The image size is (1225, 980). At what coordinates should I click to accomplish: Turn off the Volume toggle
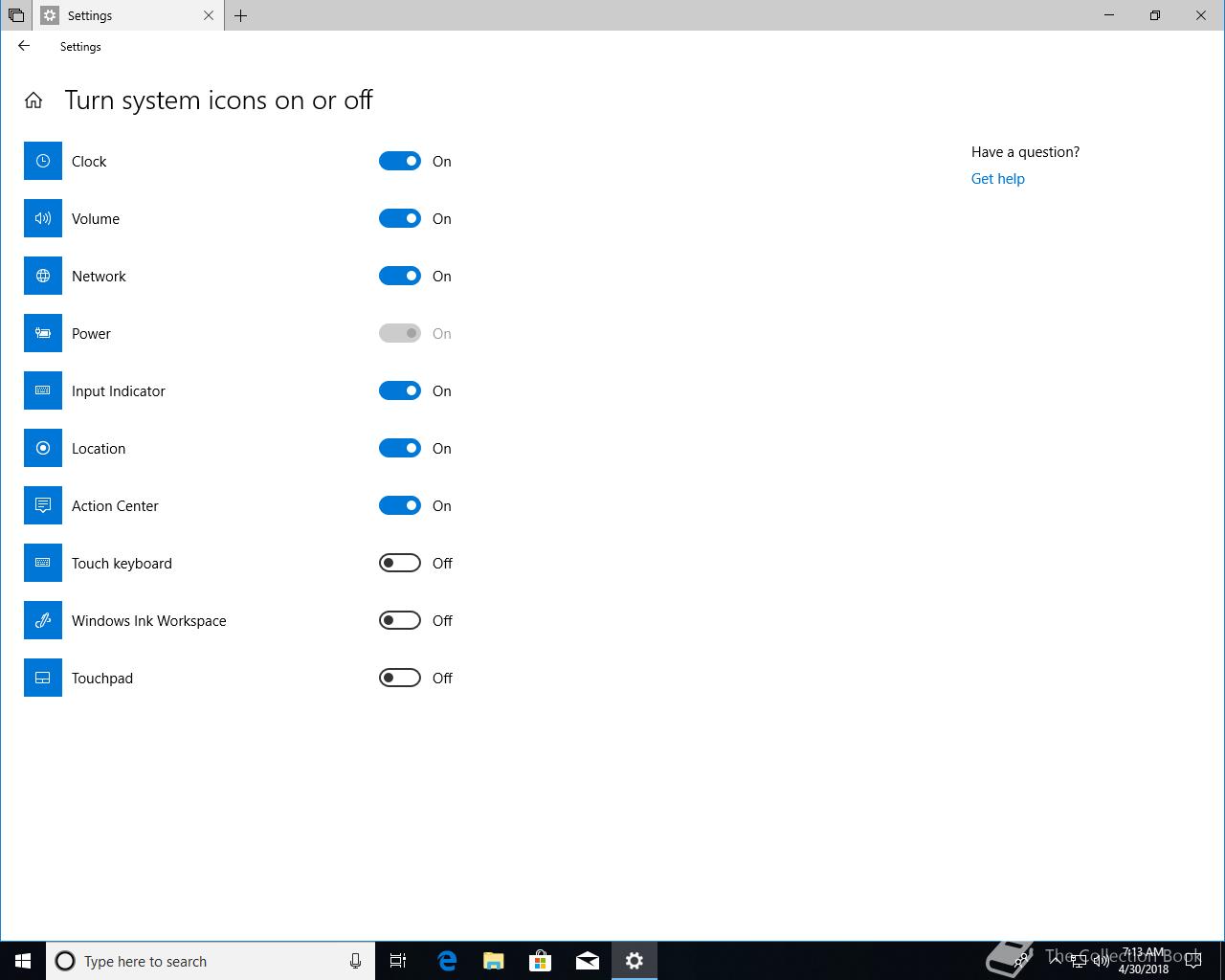coord(400,218)
